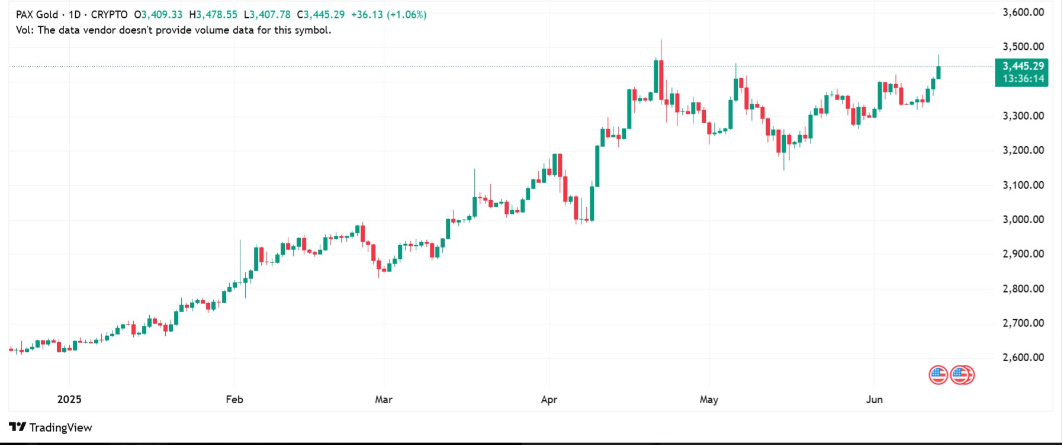Click the TradingView logo icon
The image size is (1062, 445).
coord(18,427)
